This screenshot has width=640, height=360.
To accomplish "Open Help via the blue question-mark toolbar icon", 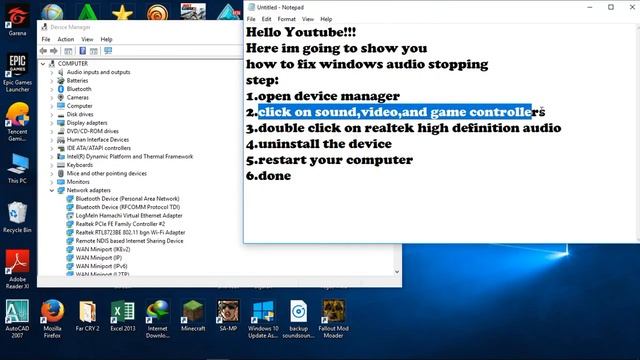I will coord(82,51).
